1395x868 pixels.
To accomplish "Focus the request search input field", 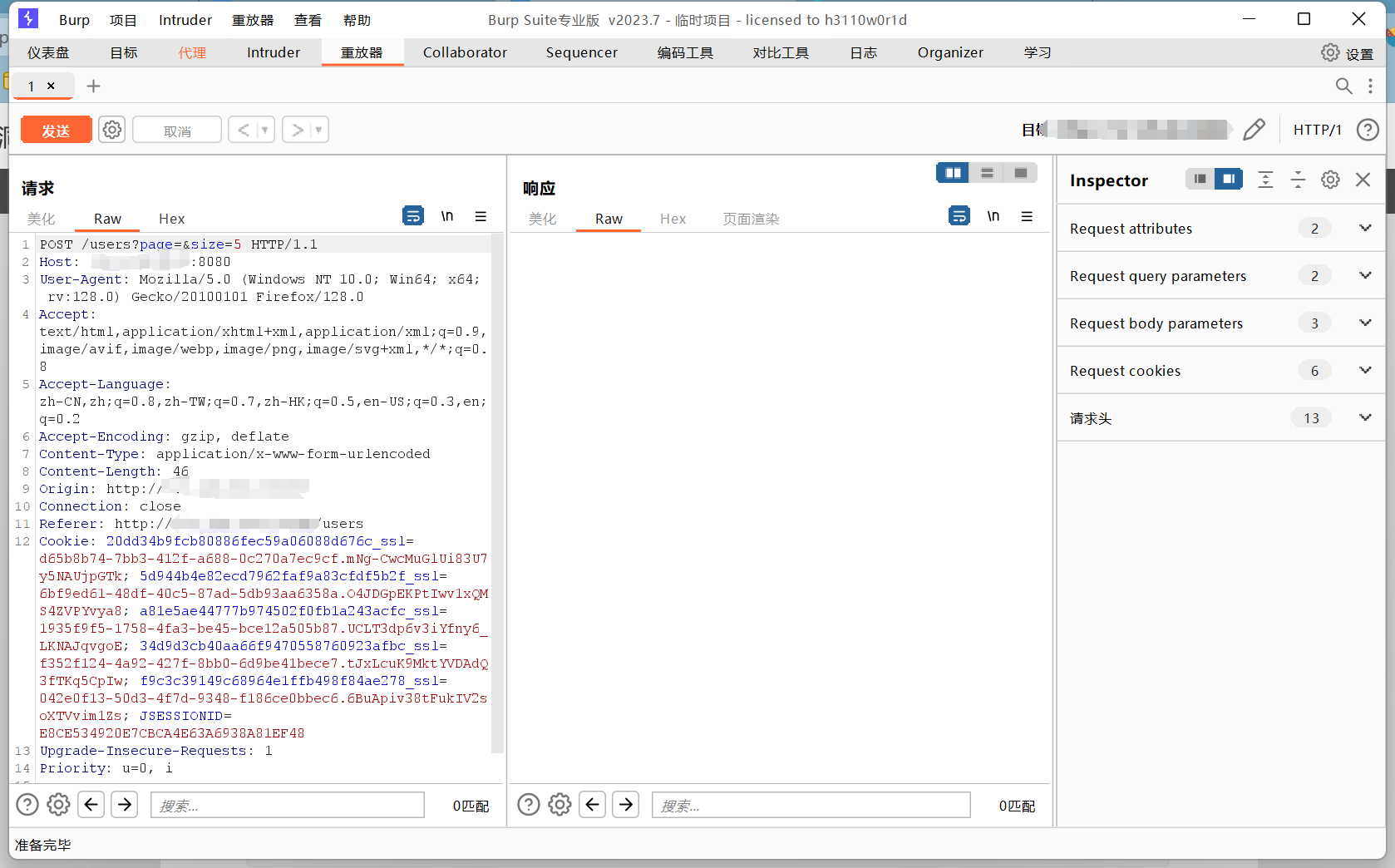I will (288, 805).
